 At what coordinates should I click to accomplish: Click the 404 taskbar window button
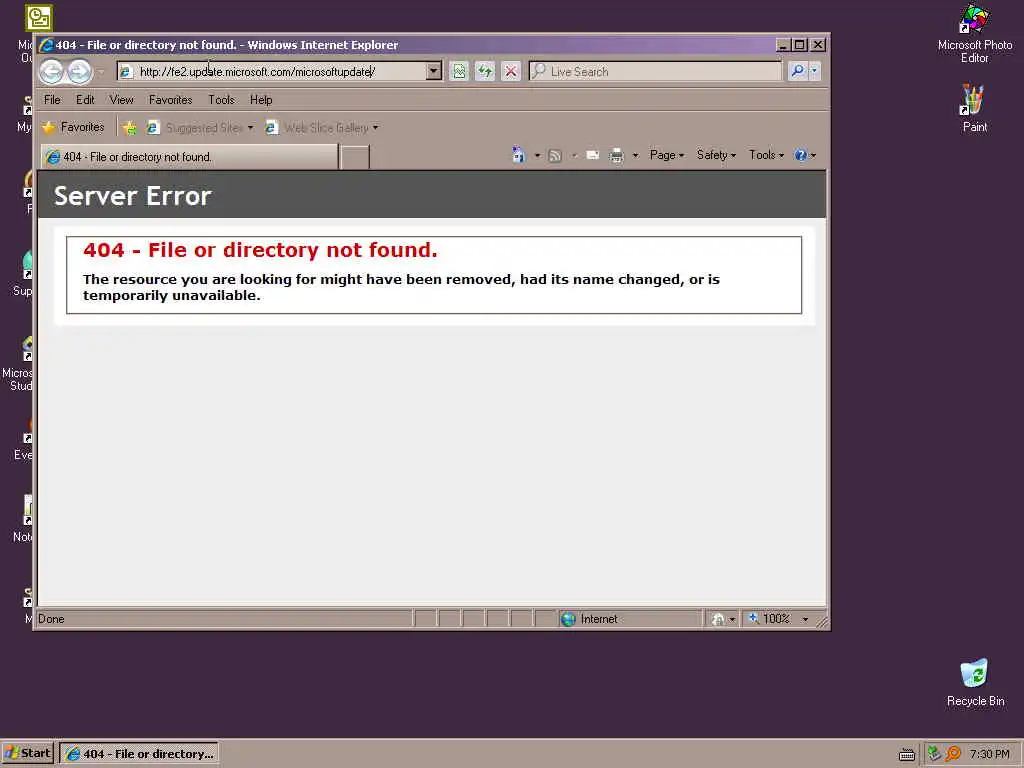point(139,754)
